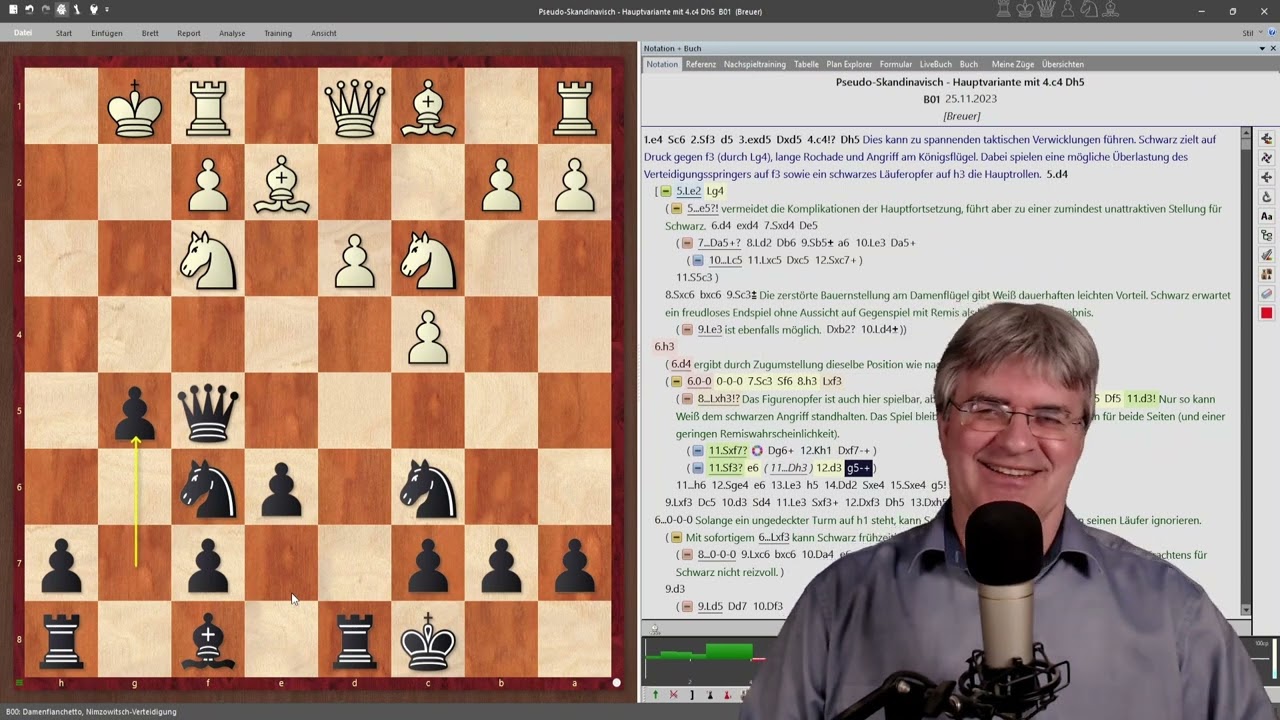Switch to the Tabelle tab
The height and width of the screenshot is (720, 1280).
pos(806,64)
